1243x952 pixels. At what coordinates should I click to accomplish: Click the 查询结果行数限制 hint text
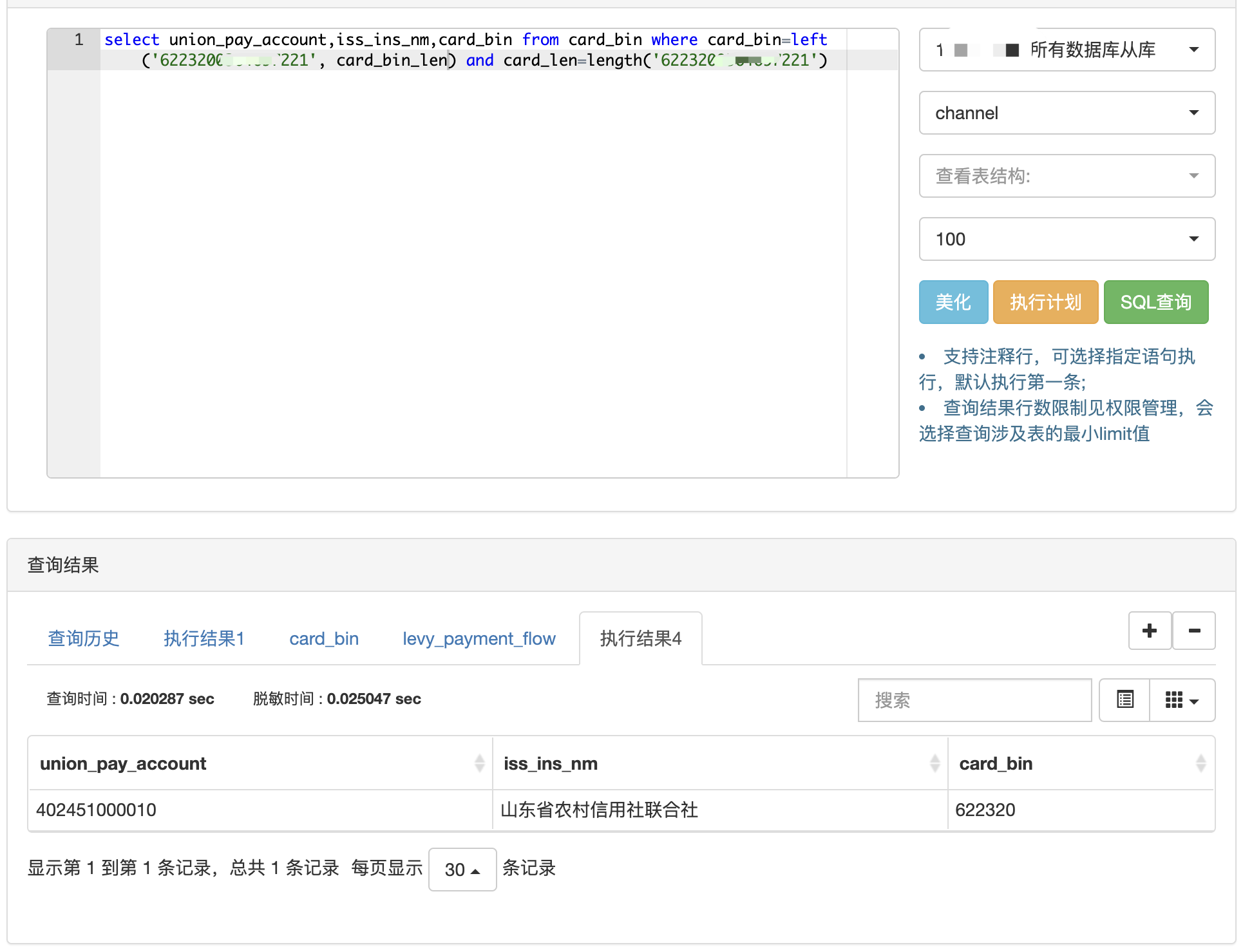tap(1066, 421)
